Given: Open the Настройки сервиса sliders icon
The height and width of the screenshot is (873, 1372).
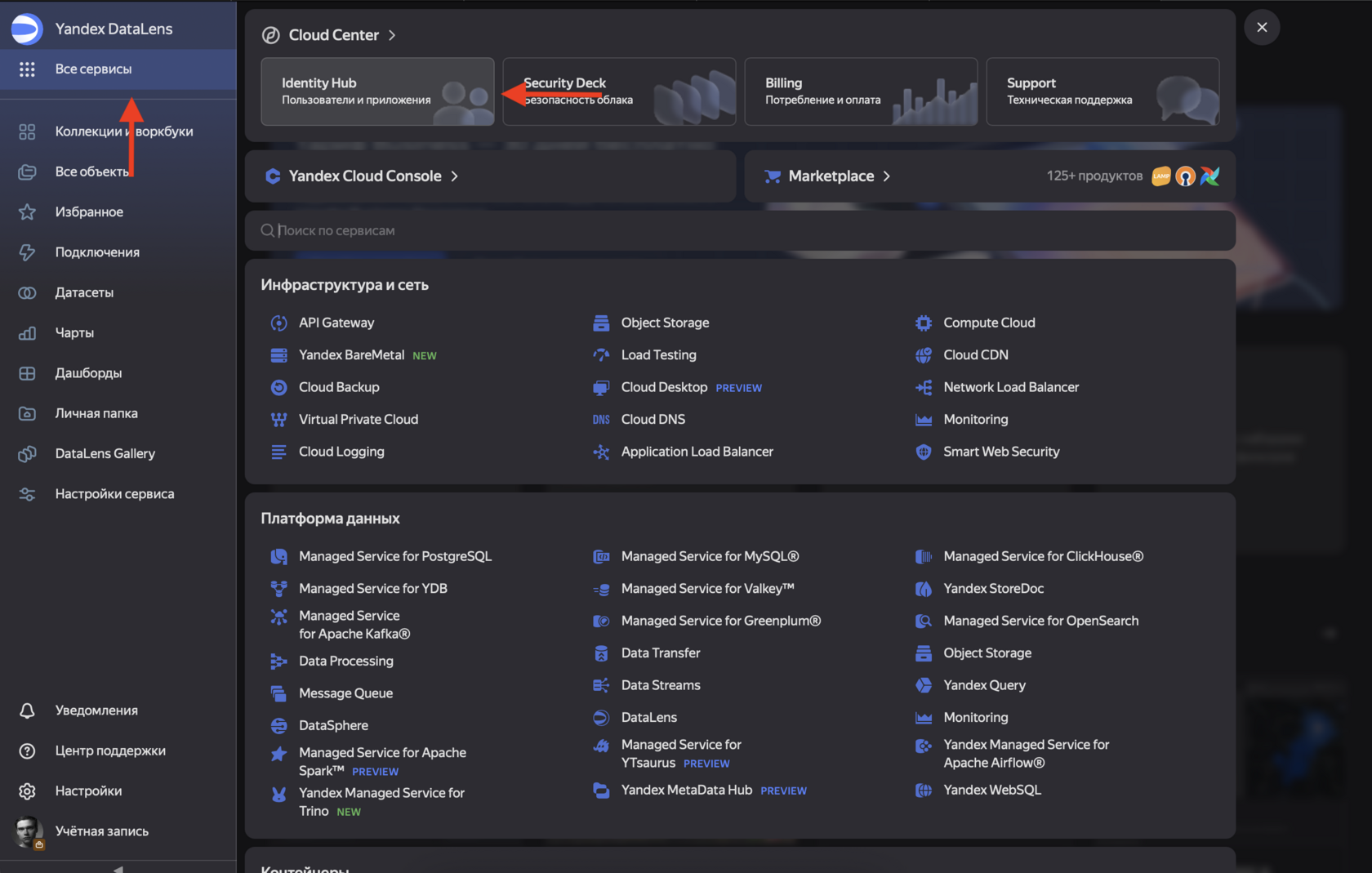Looking at the screenshot, I should click(27, 494).
